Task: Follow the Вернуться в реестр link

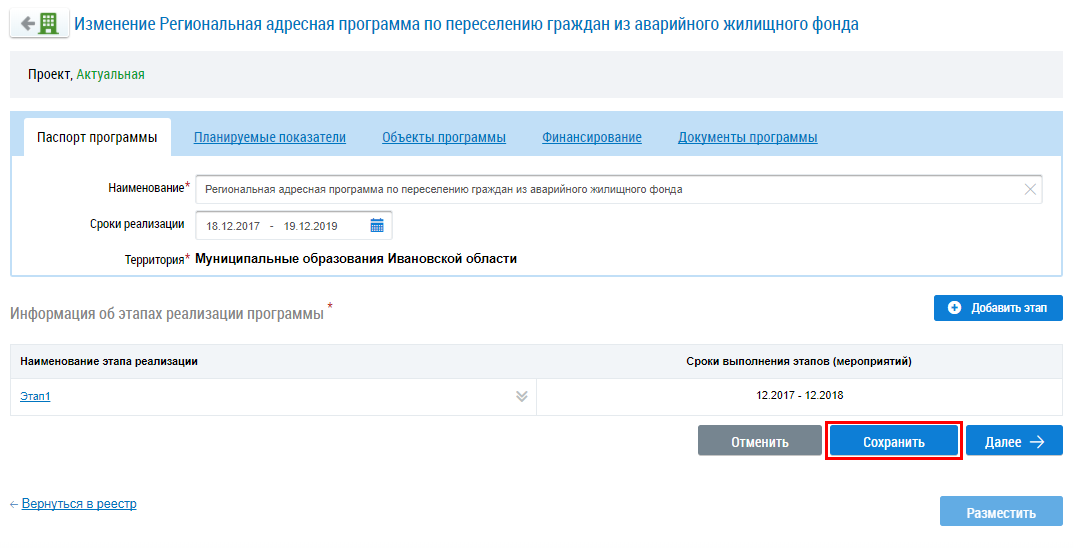Action: 79,504
